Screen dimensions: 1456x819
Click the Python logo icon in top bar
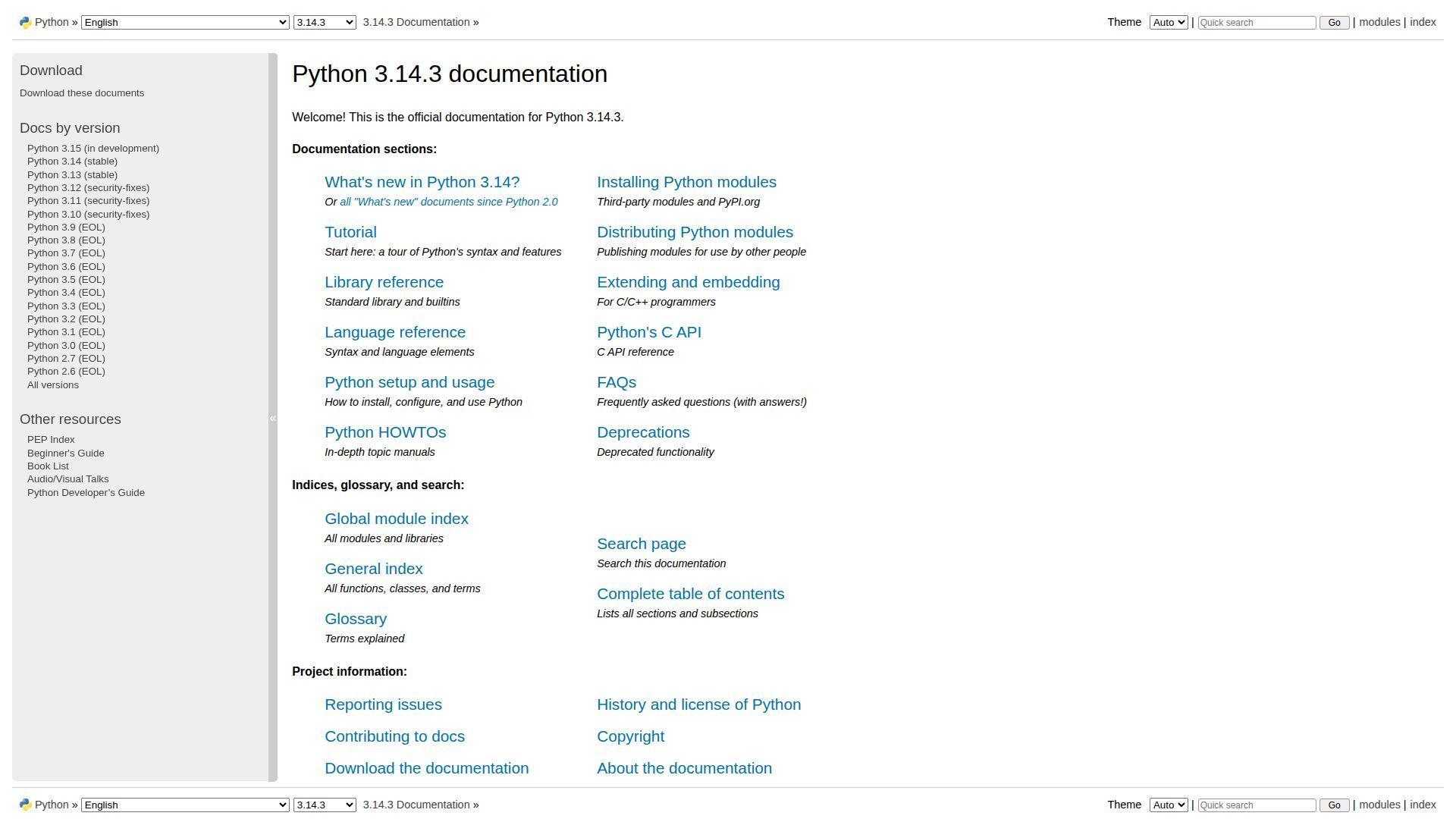[25, 23]
